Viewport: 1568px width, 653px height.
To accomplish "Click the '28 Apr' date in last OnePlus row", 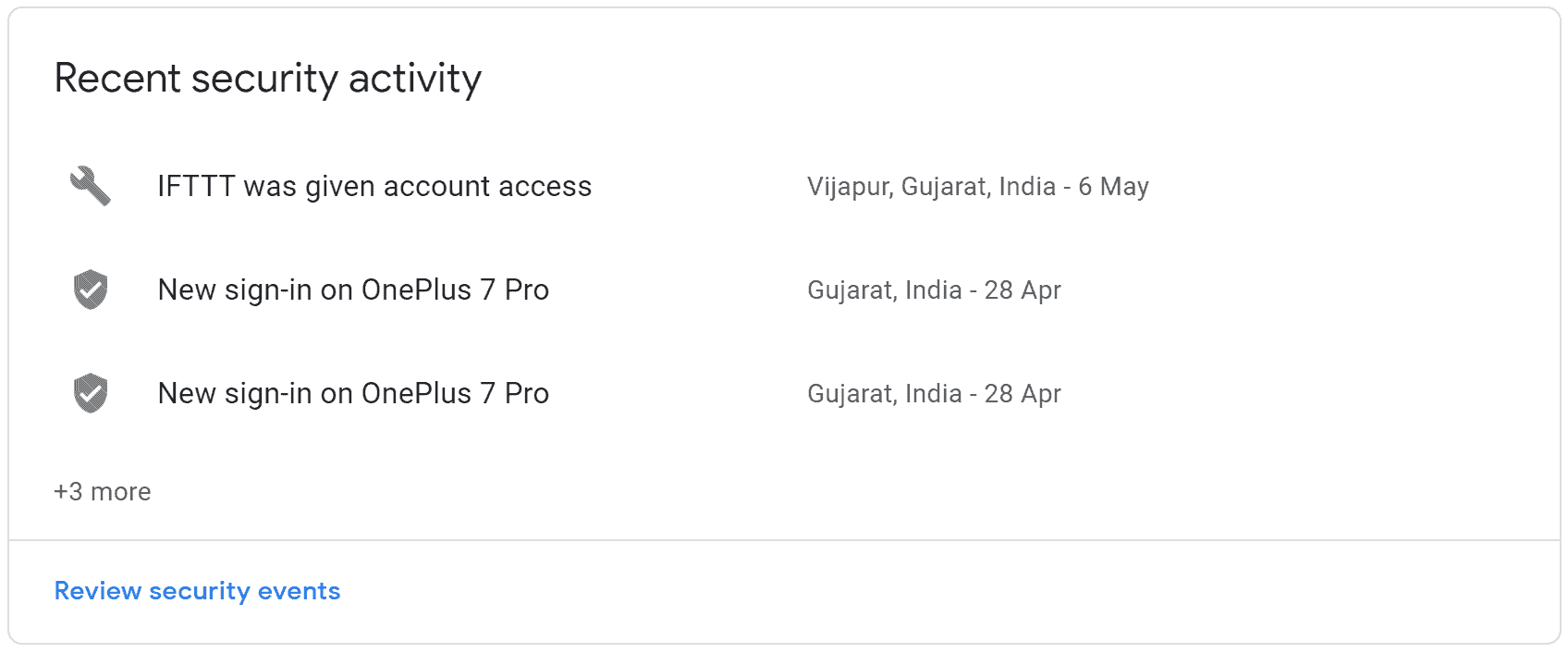I will point(1023,394).
